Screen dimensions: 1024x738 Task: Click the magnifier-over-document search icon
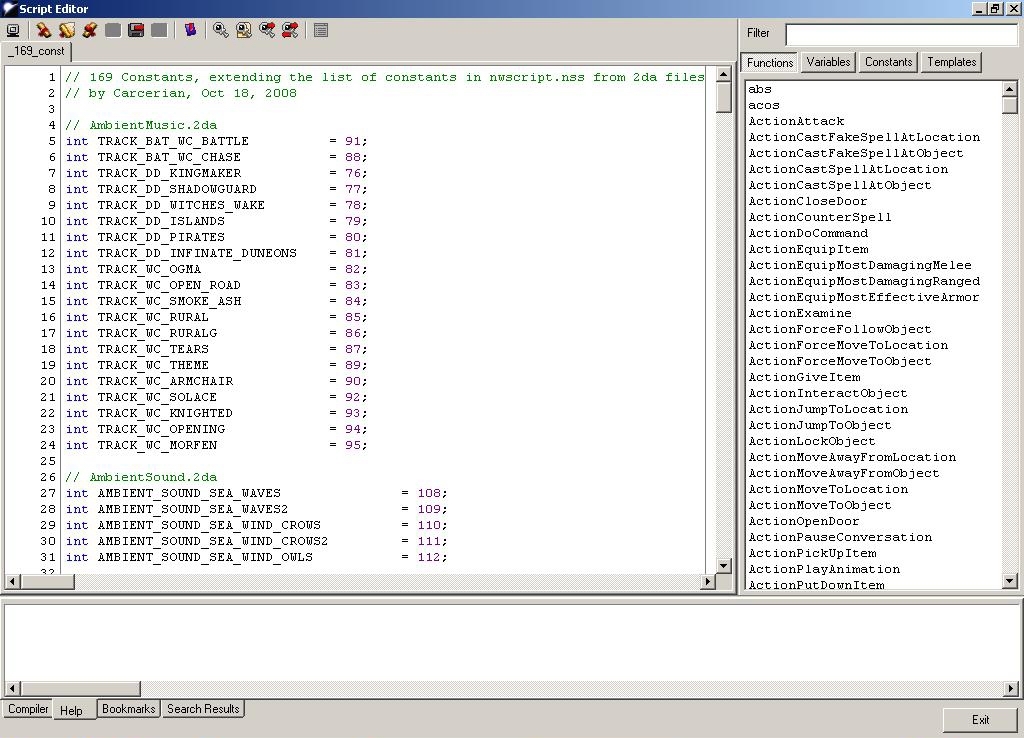click(x=243, y=31)
